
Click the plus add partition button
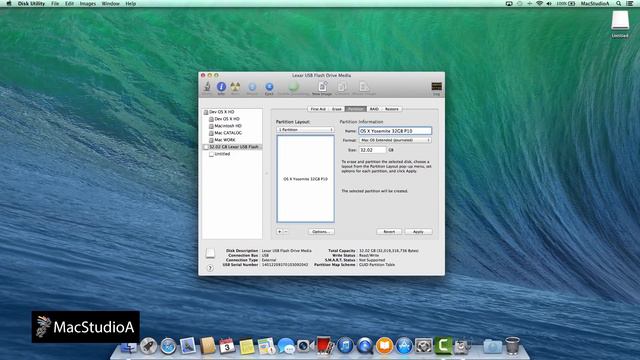(x=280, y=231)
